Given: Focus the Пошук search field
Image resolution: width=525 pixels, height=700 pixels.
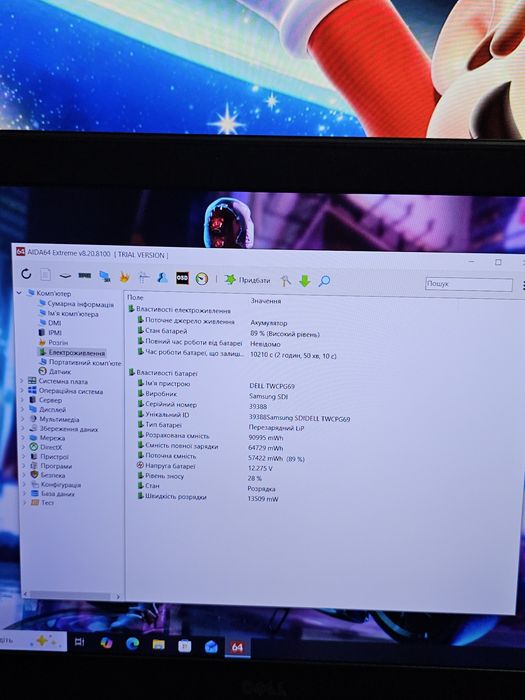Looking at the screenshot, I should coord(469,284).
